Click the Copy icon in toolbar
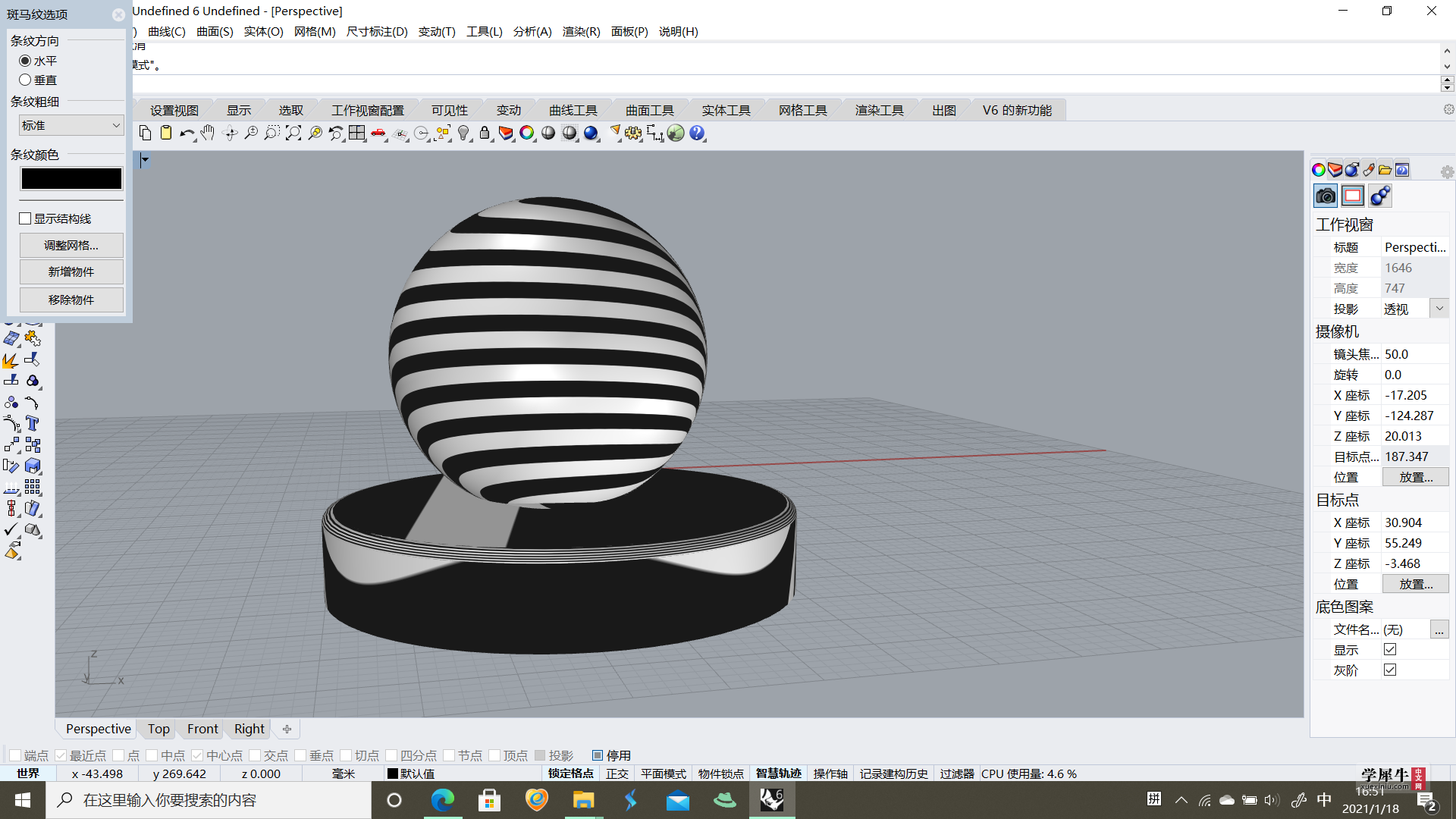 [145, 133]
